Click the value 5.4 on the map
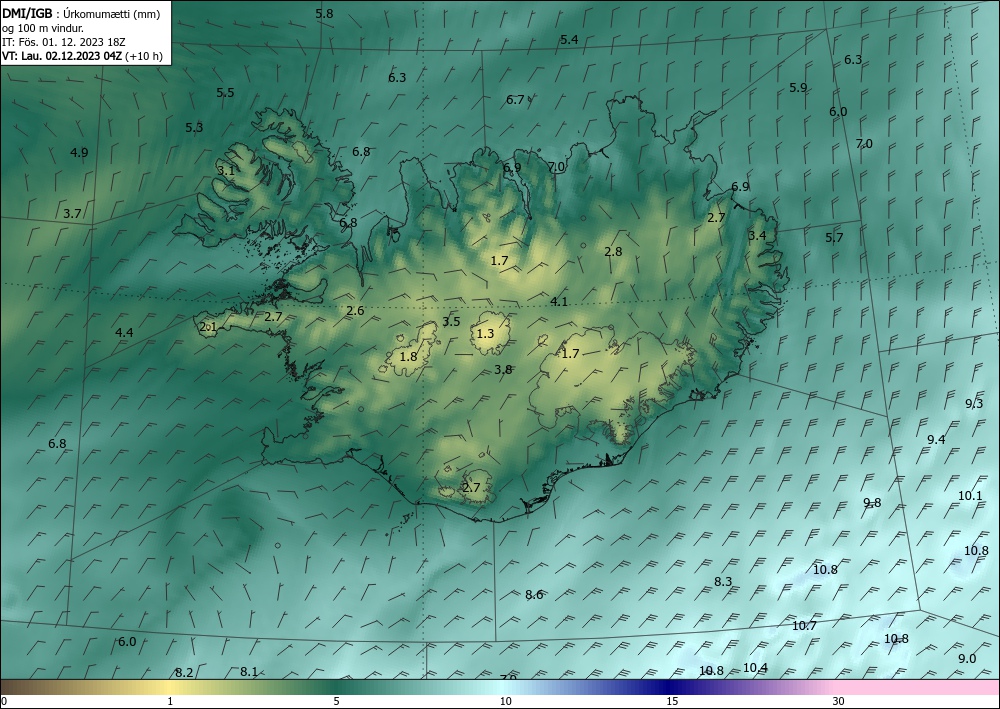 click(569, 40)
